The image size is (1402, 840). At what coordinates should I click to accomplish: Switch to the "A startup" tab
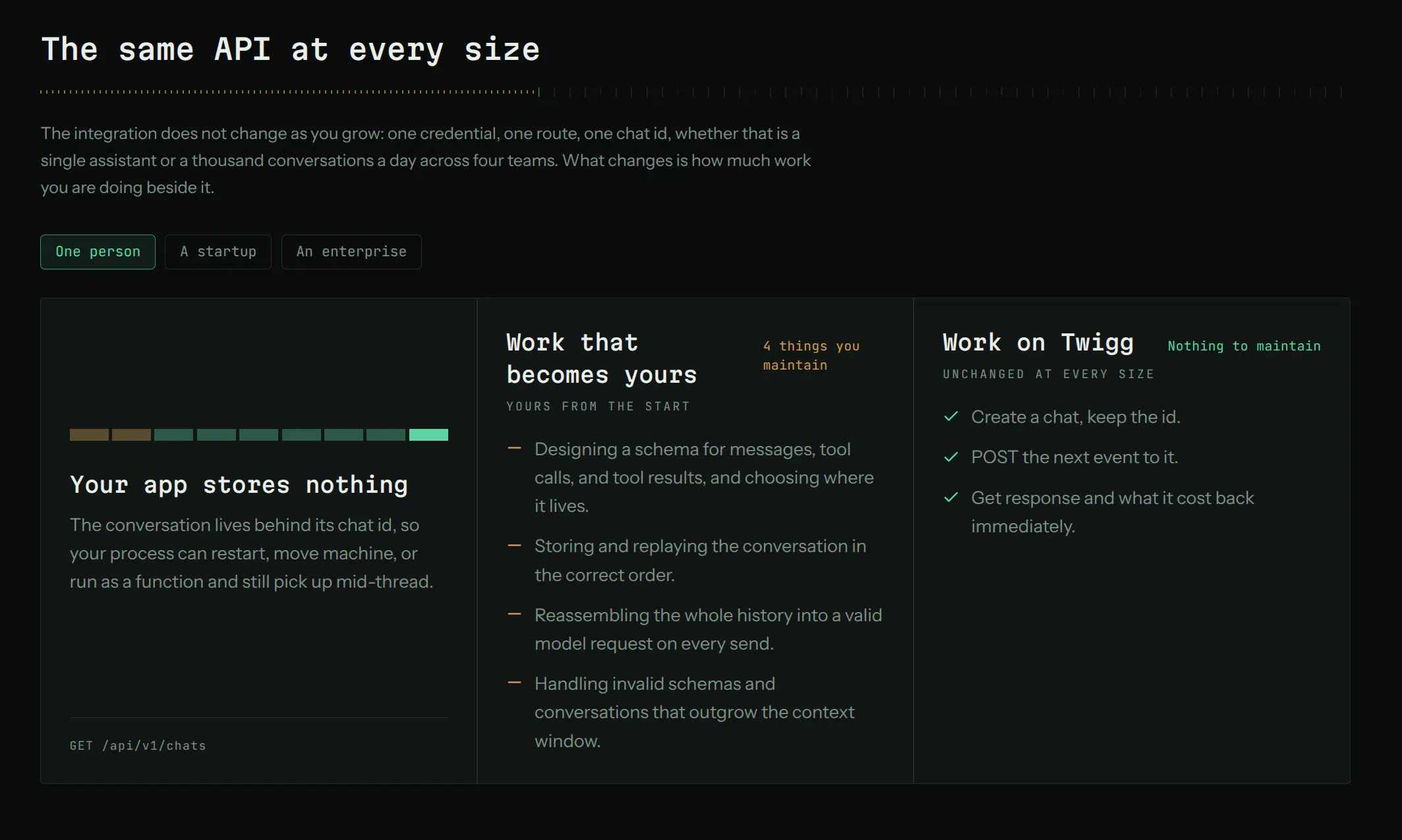coord(218,252)
